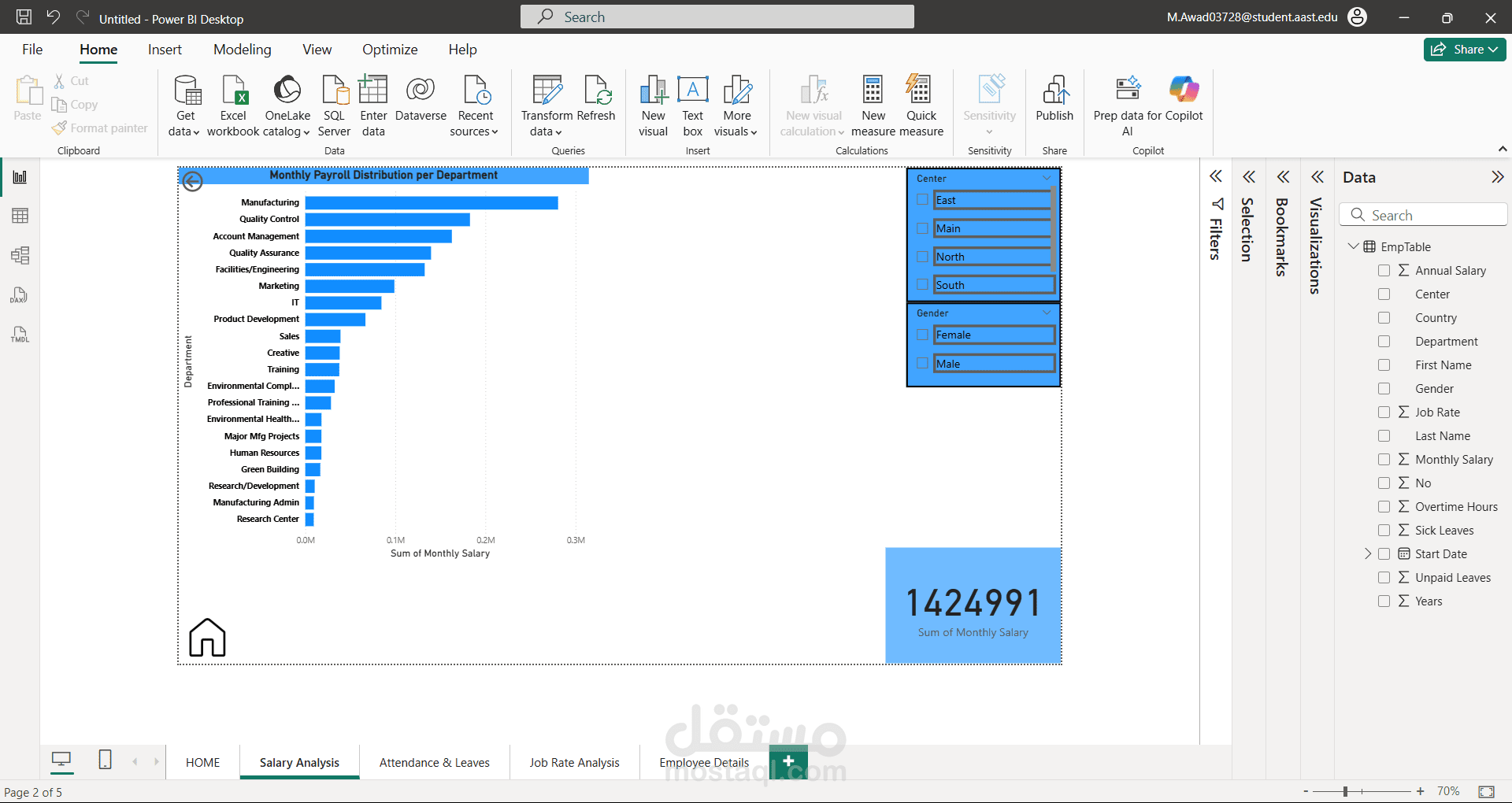The width and height of the screenshot is (1512, 803).
Task: Tick the Female gender slicer checkbox
Action: pyautogui.click(x=922, y=335)
